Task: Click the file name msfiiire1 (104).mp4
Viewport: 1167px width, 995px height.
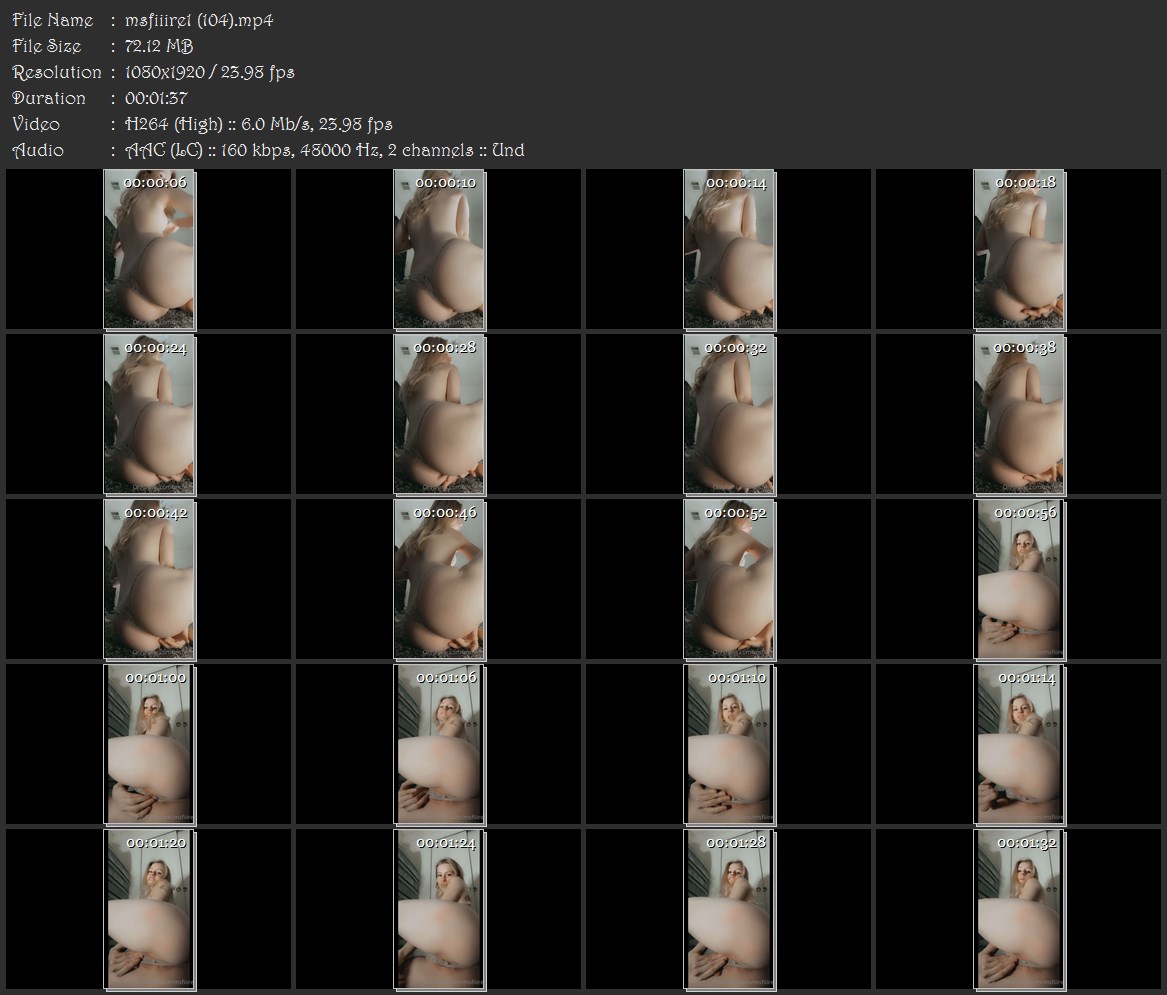Action: 199,20
